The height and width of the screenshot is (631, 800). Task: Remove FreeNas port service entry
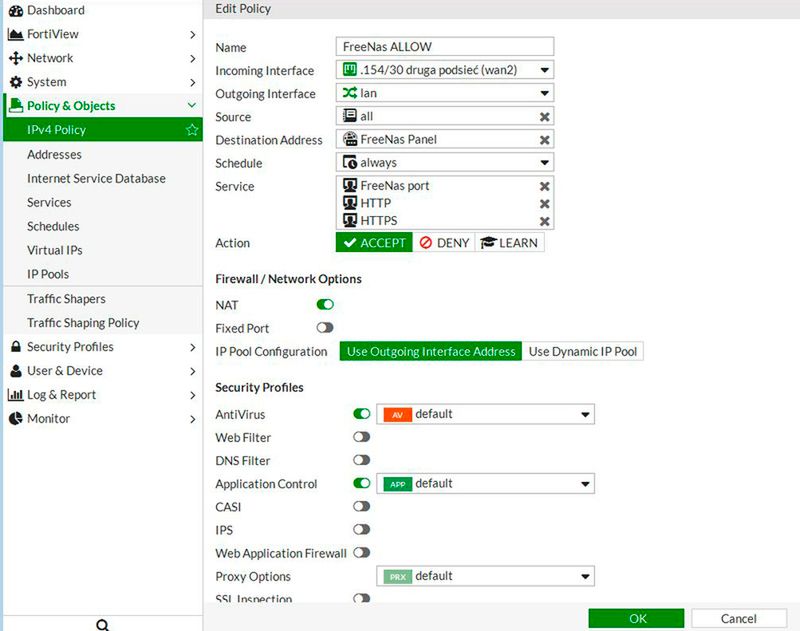544,186
